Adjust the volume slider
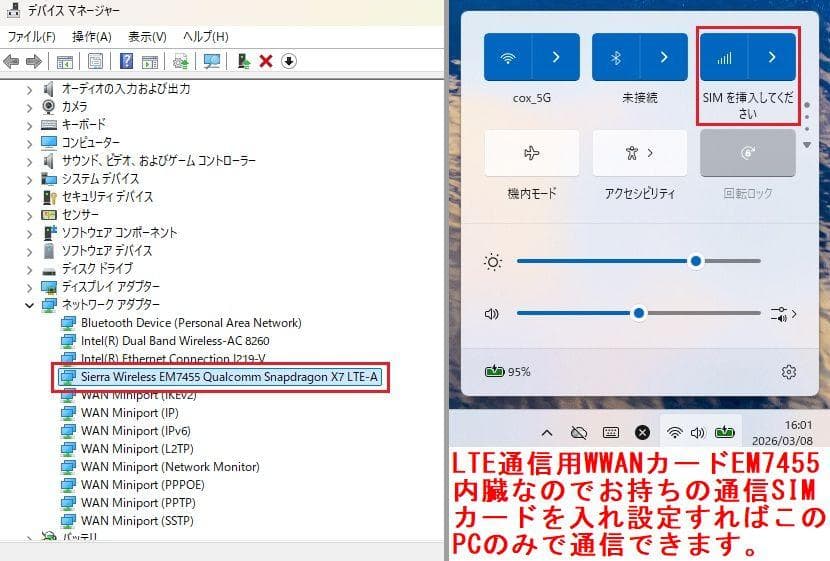Viewport: 830px width, 561px height. click(638, 313)
